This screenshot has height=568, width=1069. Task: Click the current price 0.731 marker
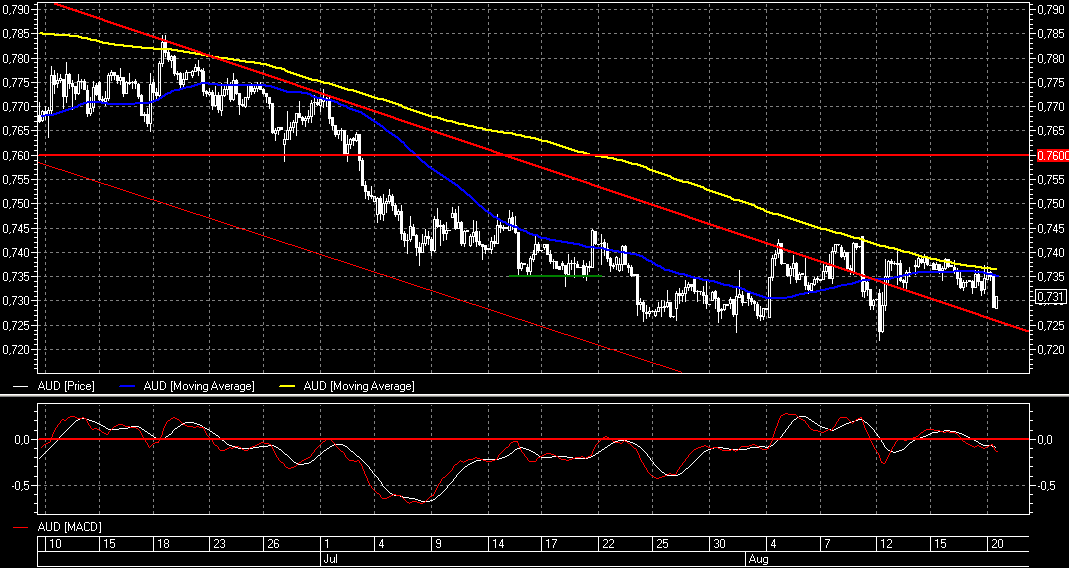coord(1050,297)
